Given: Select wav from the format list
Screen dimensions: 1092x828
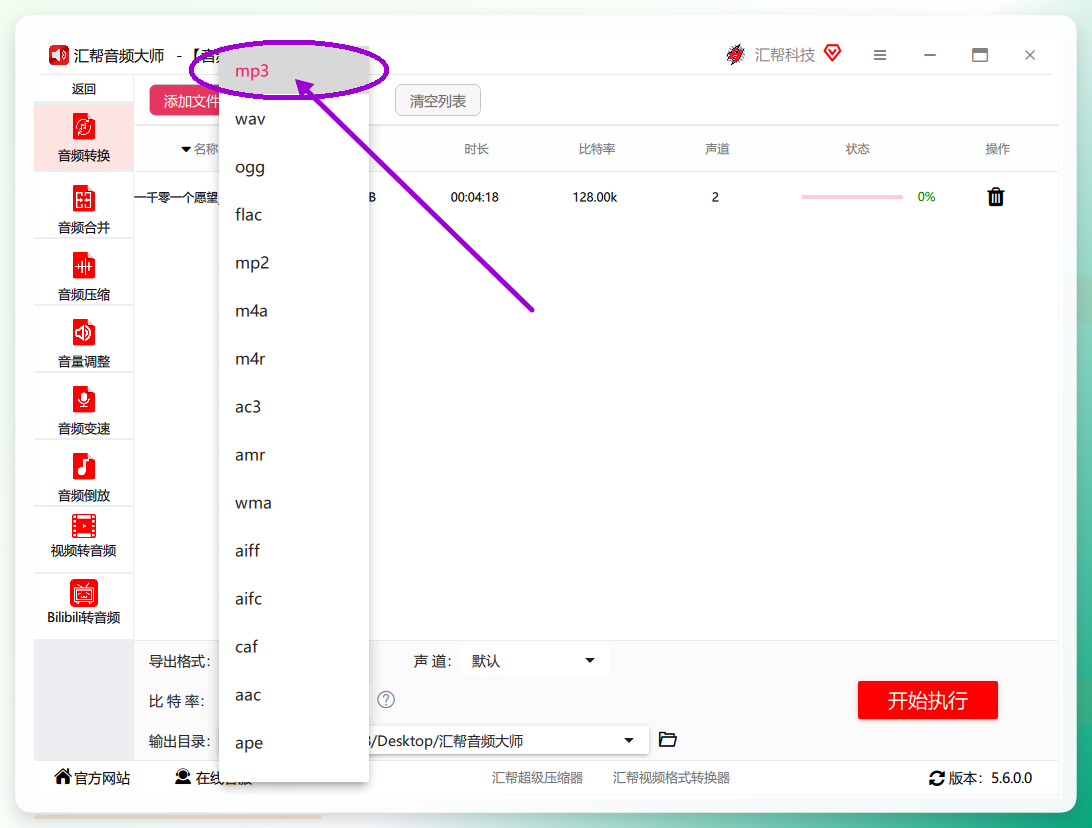Looking at the screenshot, I should click(294, 119).
